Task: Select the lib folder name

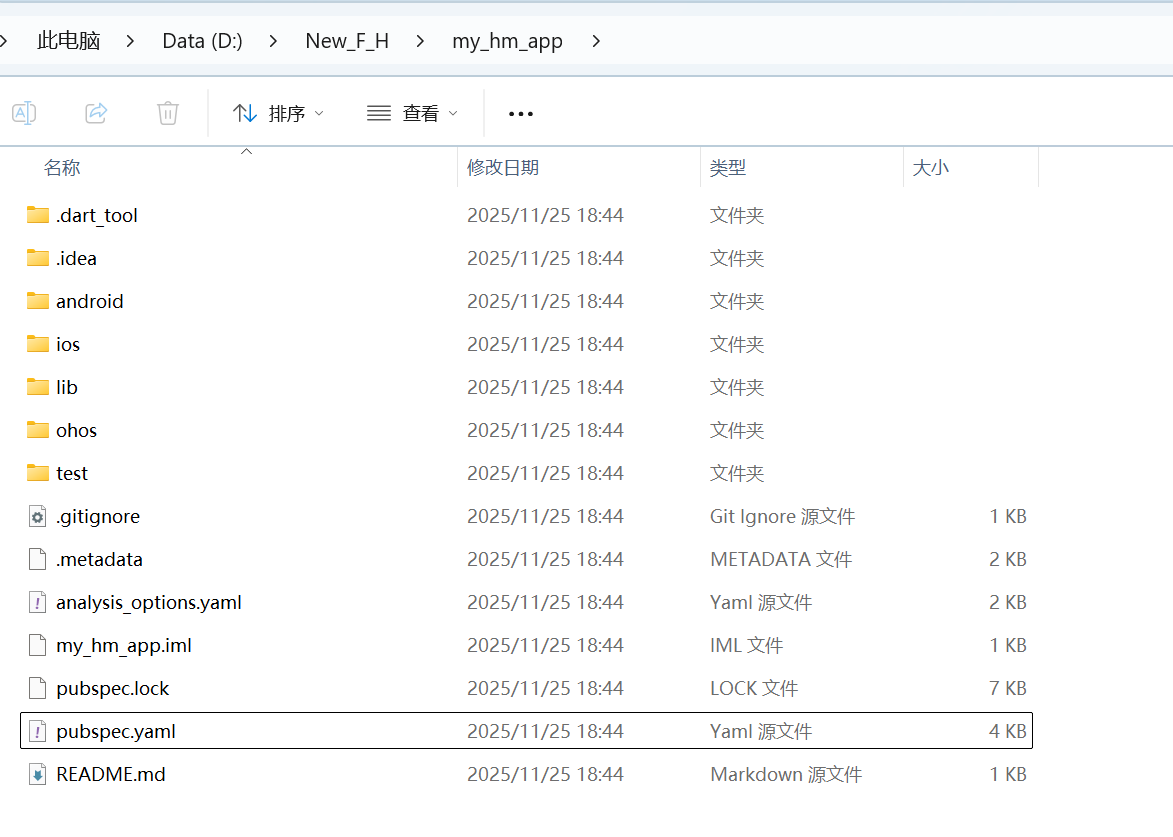Action: pyautogui.click(x=67, y=387)
